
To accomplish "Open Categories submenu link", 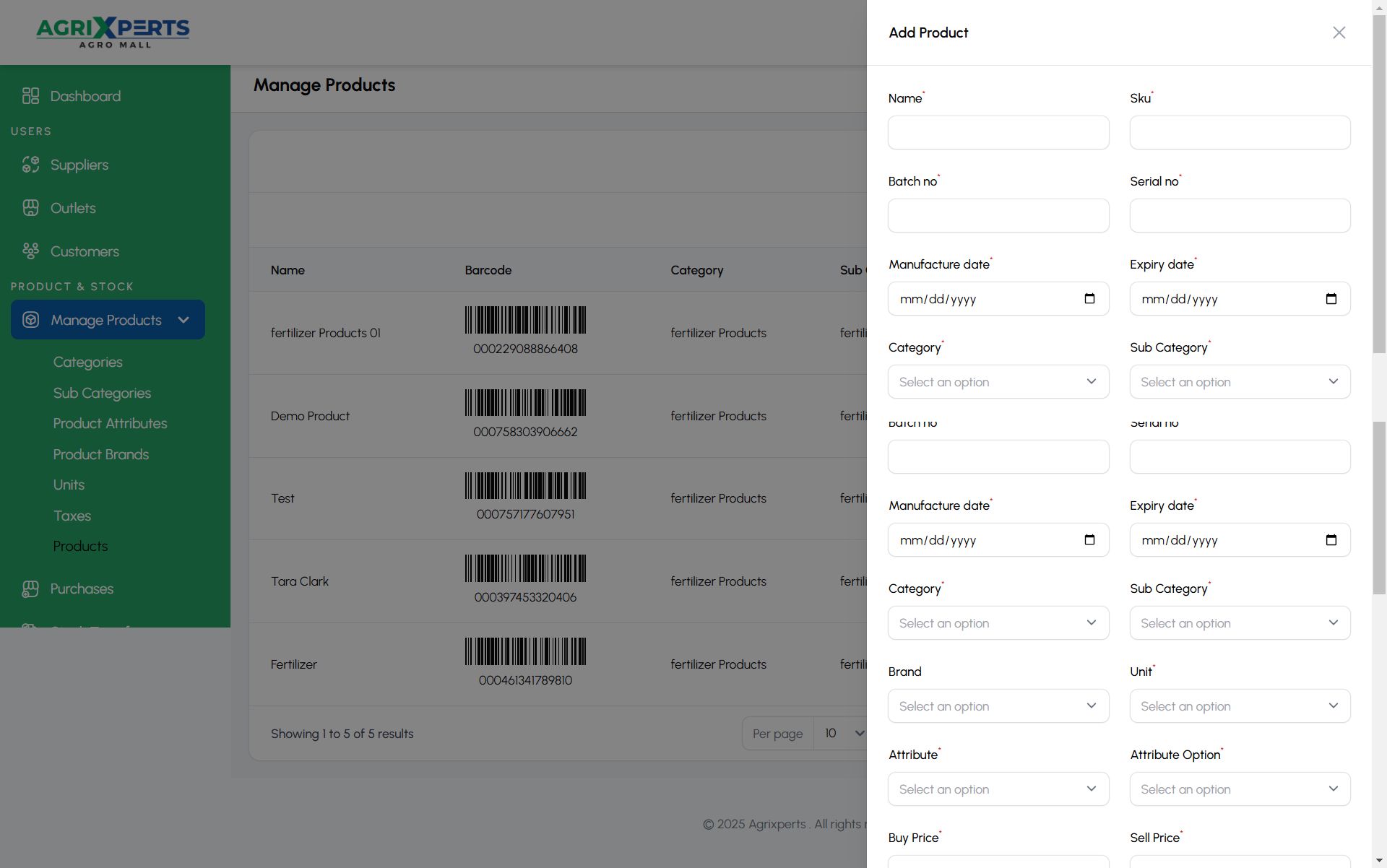I will point(87,362).
